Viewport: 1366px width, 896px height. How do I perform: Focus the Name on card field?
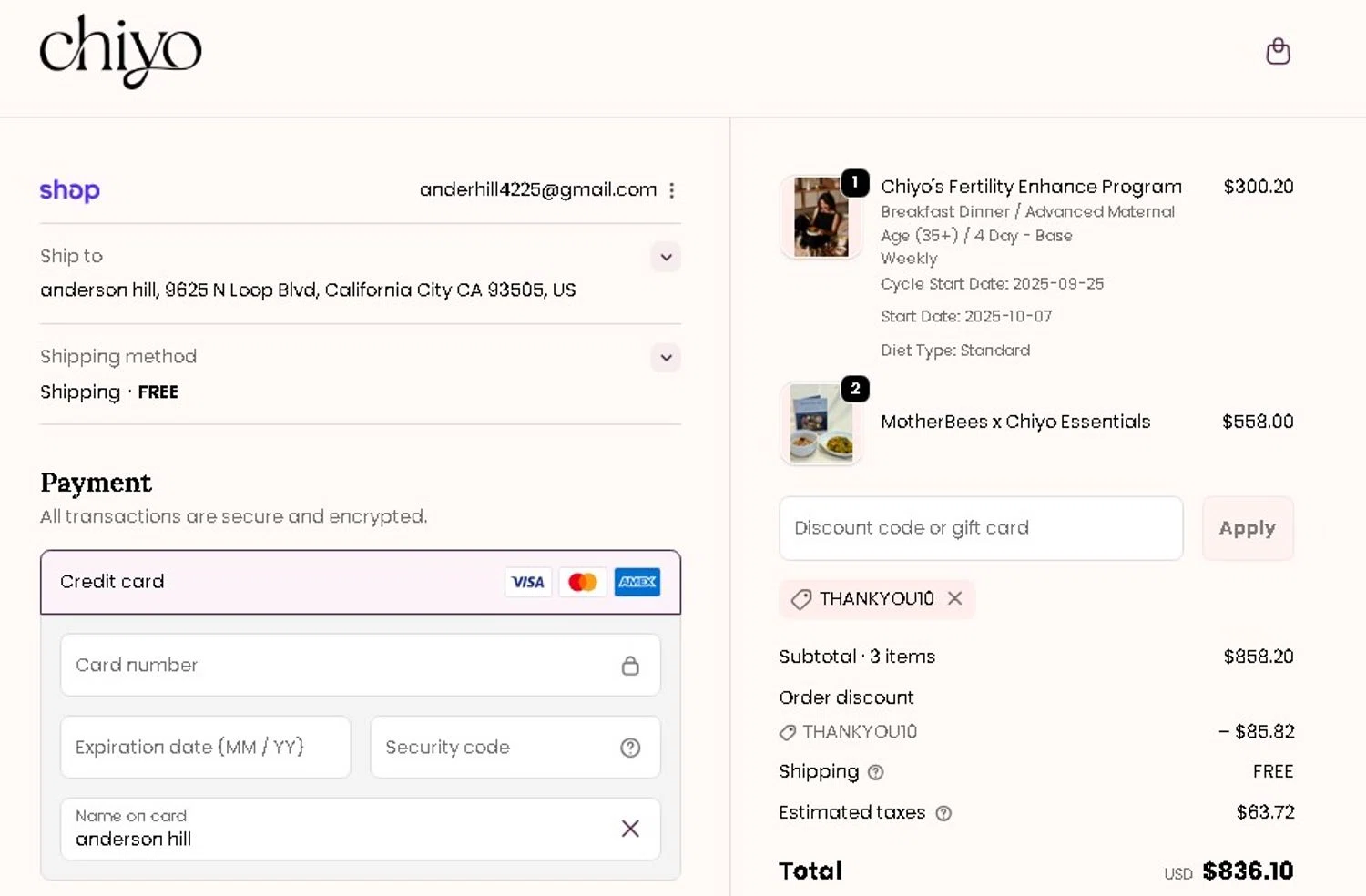tap(361, 829)
